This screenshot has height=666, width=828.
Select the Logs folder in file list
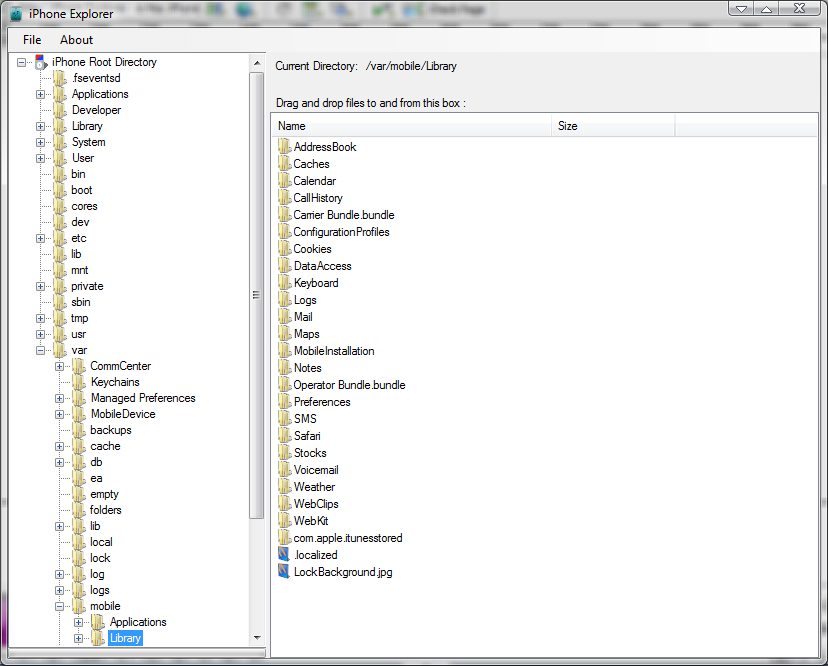coord(305,299)
